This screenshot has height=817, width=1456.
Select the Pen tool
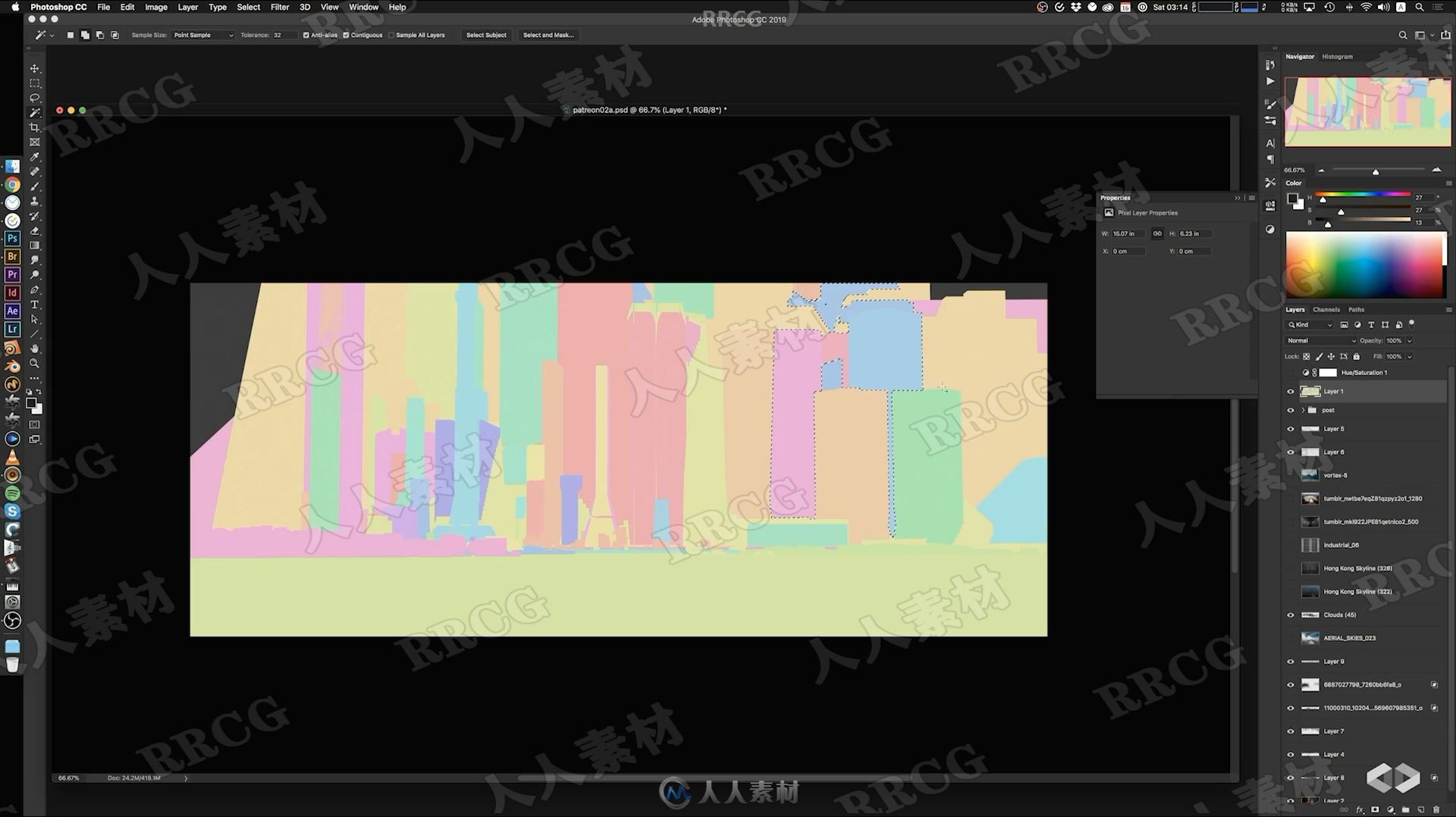point(35,290)
